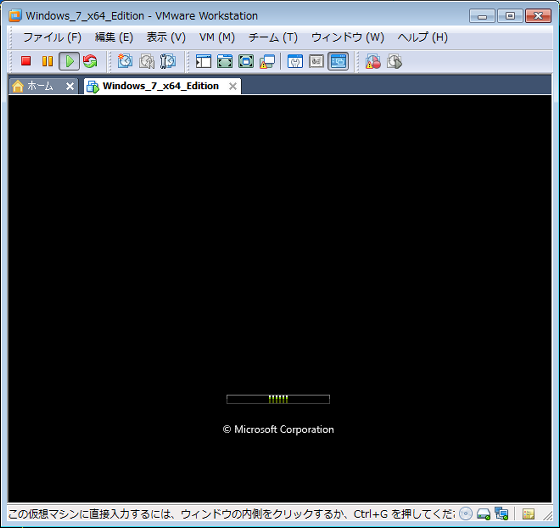Click the green Power On play button

tap(69, 61)
